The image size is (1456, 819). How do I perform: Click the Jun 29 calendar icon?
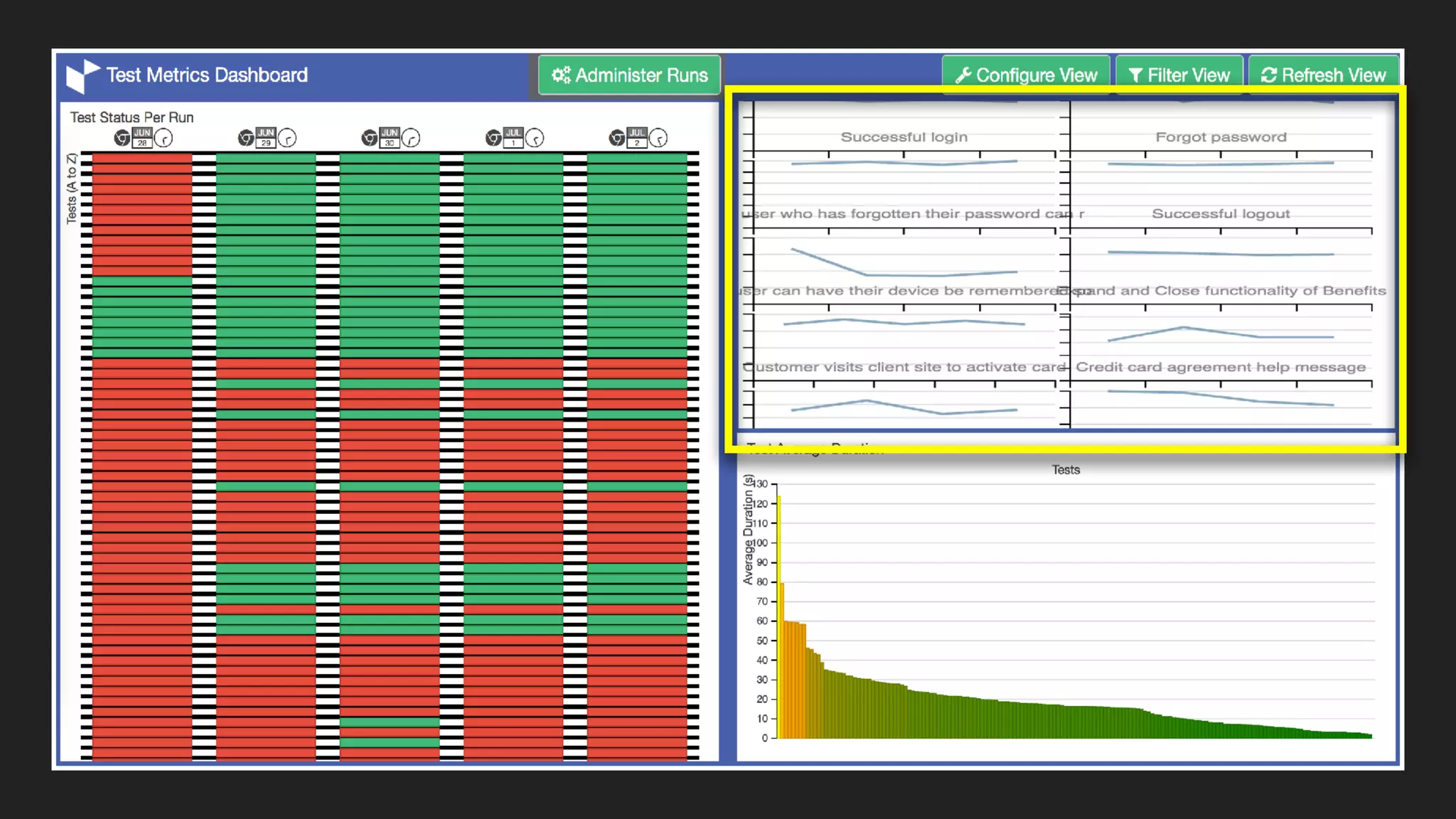tap(266, 137)
